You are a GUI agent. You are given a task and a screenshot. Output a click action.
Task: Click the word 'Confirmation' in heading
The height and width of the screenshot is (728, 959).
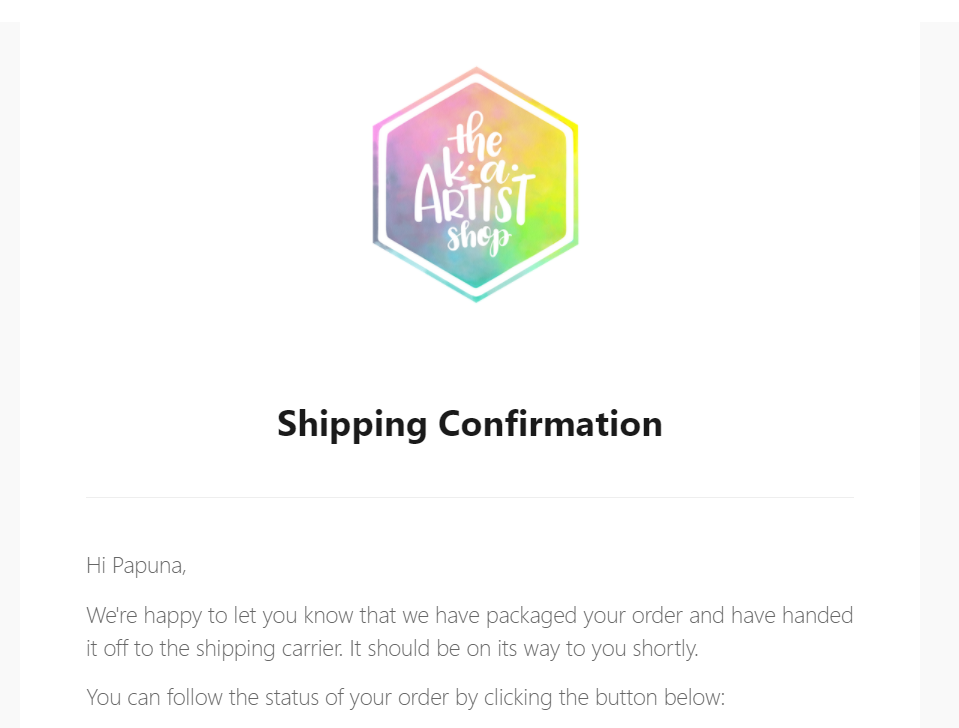pyautogui.click(x=550, y=424)
